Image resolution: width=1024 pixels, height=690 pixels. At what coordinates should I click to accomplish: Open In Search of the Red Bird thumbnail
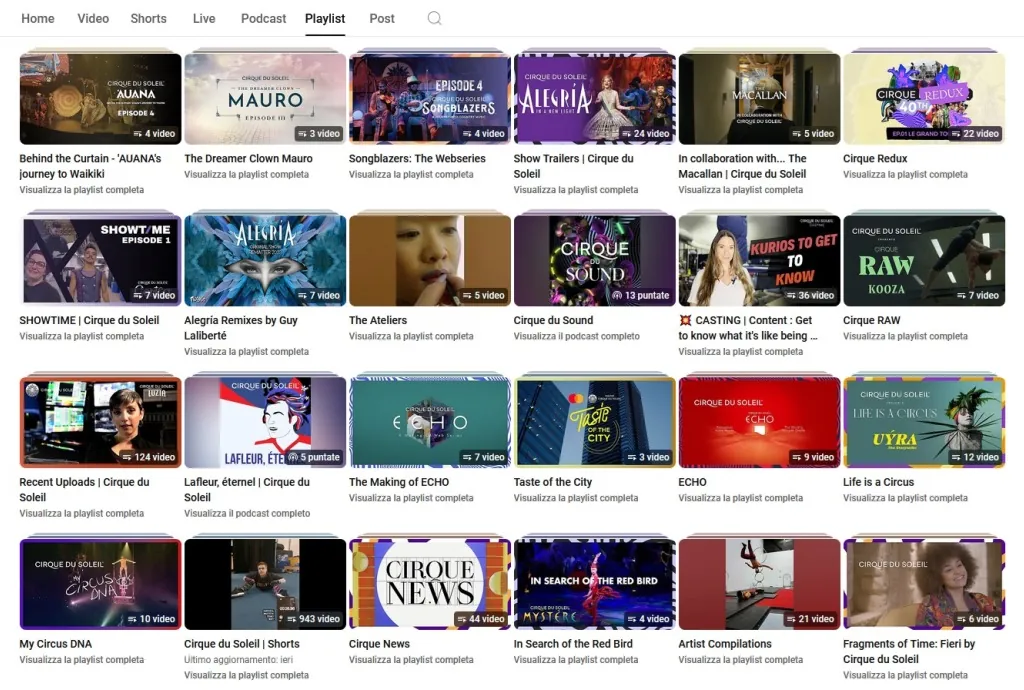click(x=594, y=584)
